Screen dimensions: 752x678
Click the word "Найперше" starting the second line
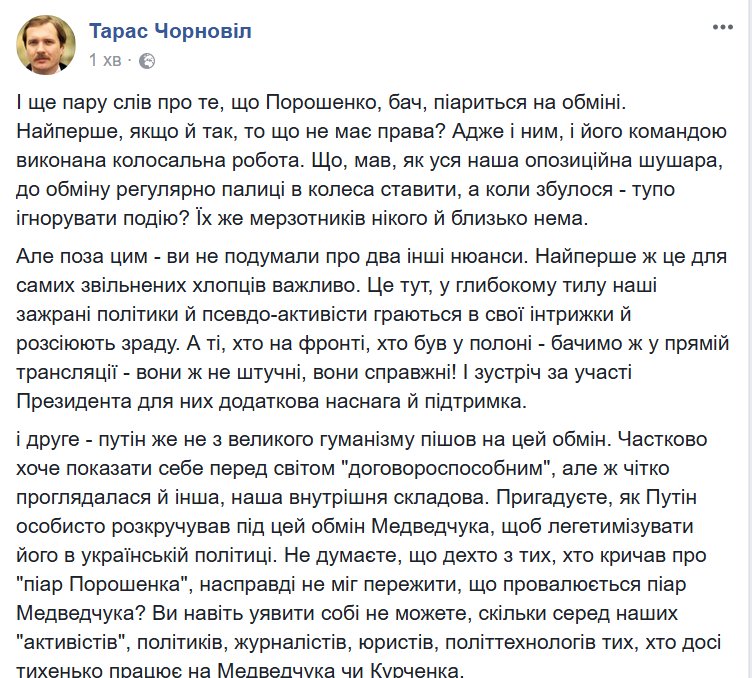(x=59, y=131)
